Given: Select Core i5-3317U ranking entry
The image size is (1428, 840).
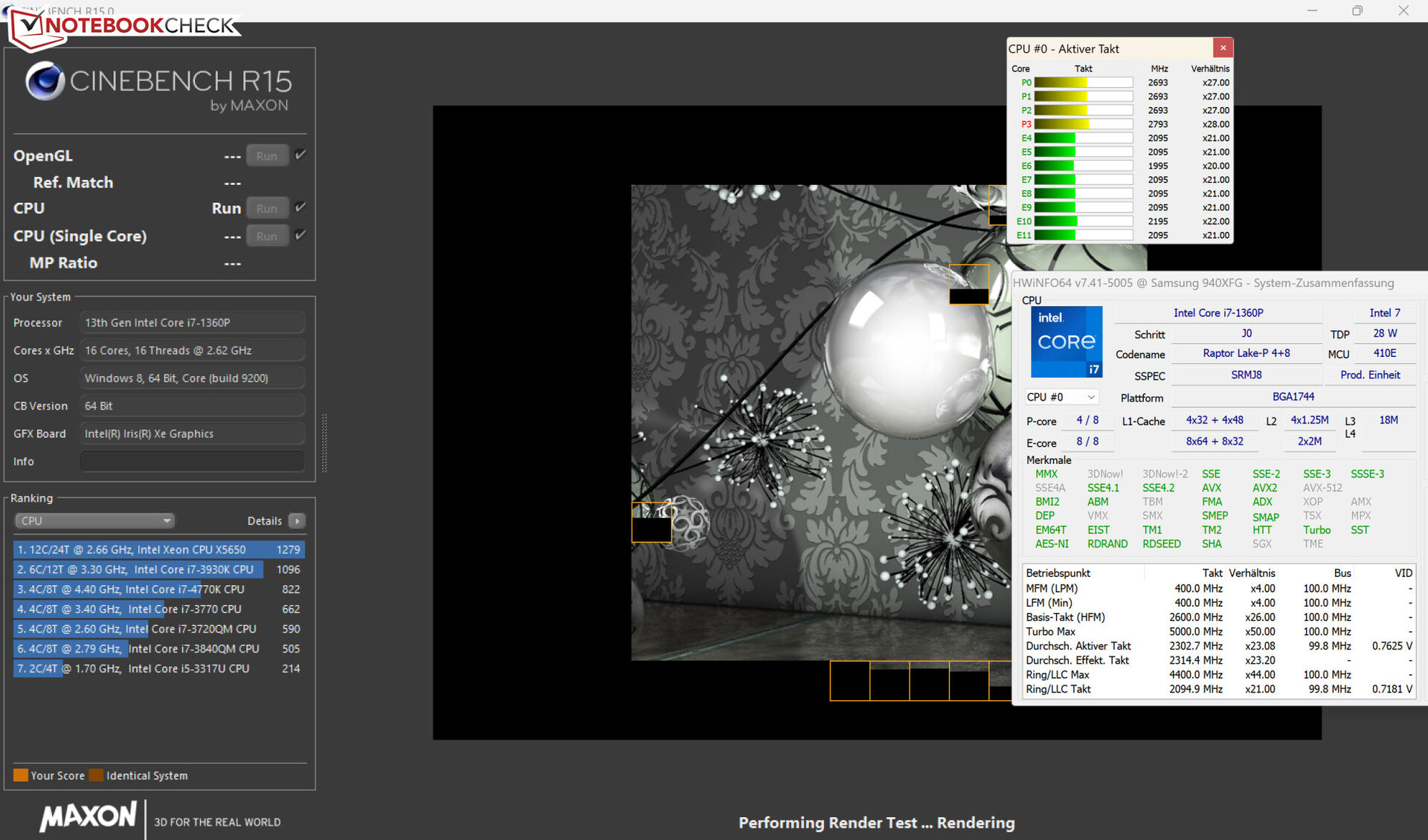Looking at the screenshot, I should click(x=158, y=668).
